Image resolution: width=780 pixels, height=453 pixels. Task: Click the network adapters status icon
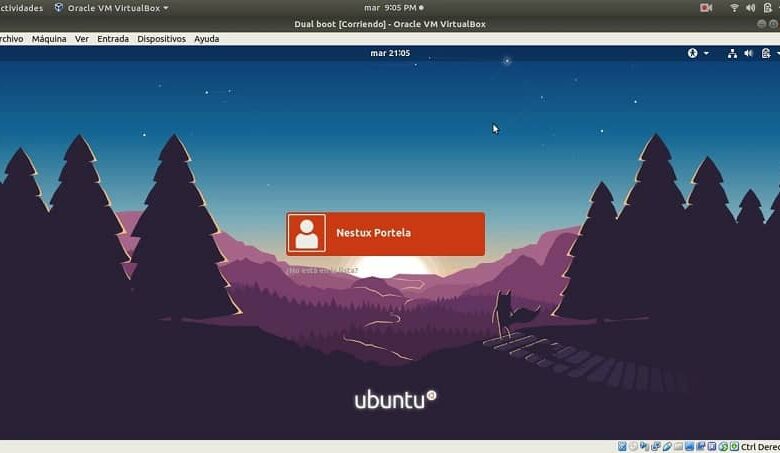(x=656, y=447)
